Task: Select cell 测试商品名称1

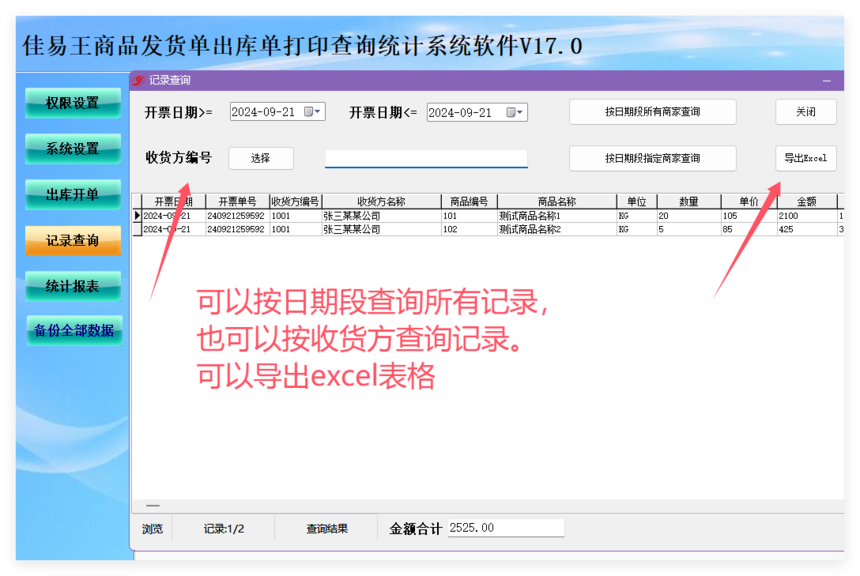Action: 557,216
